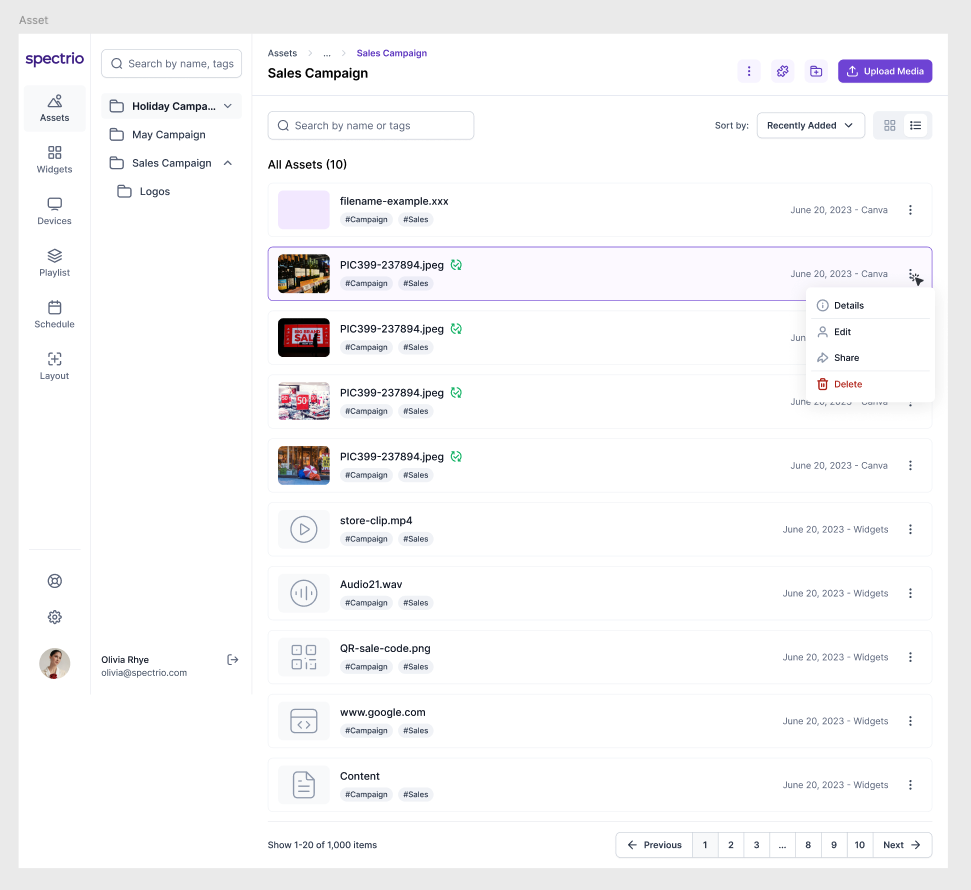Screen dimensions: 971x890
Task: Click the search by name or tags field
Action: click(371, 125)
